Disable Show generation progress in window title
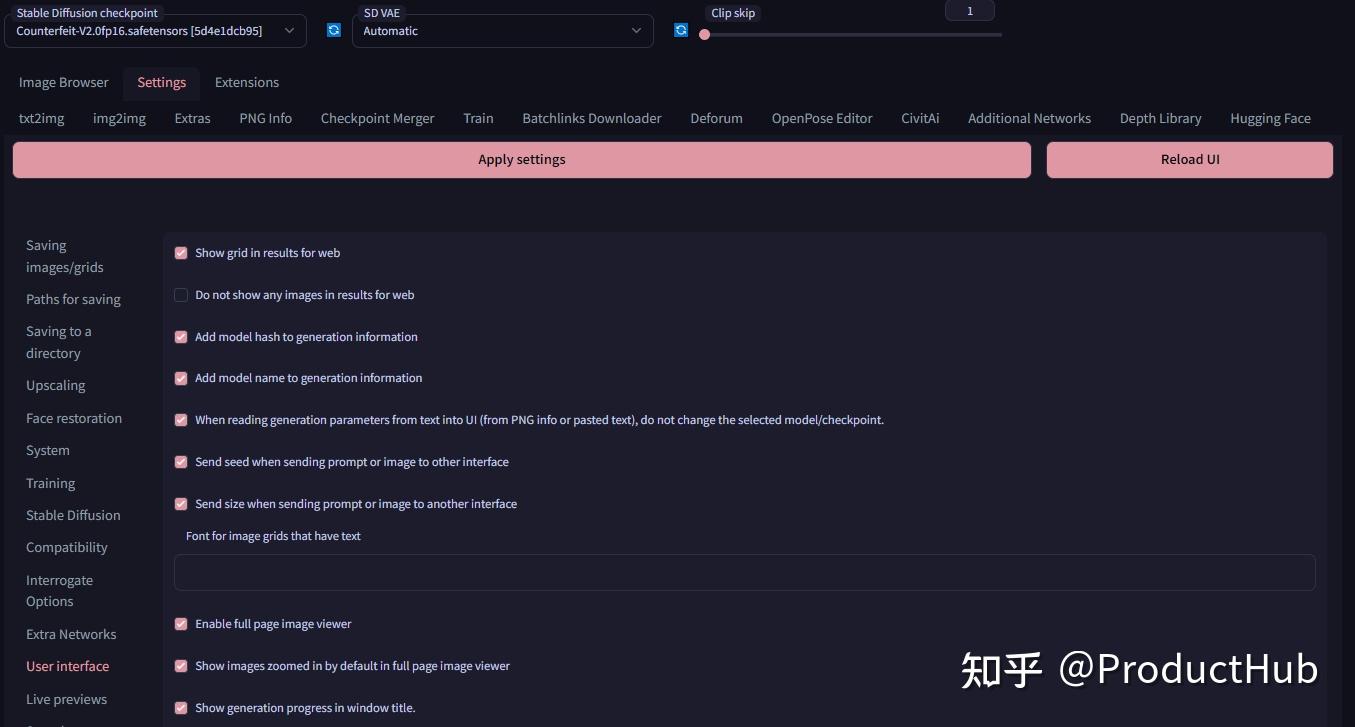Screen dimensions: 1355x727 pyautogui.click(x=181, y=708)
